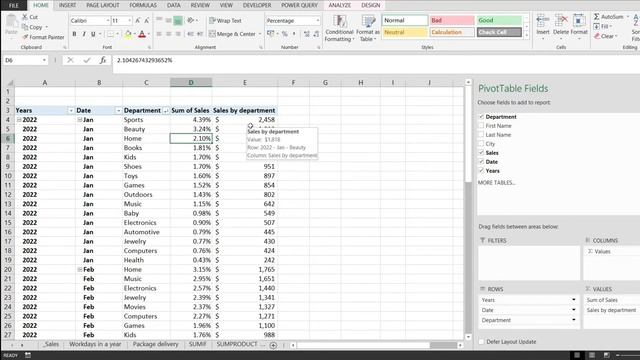Open the Package delivery sheet tab

point(156,344)
